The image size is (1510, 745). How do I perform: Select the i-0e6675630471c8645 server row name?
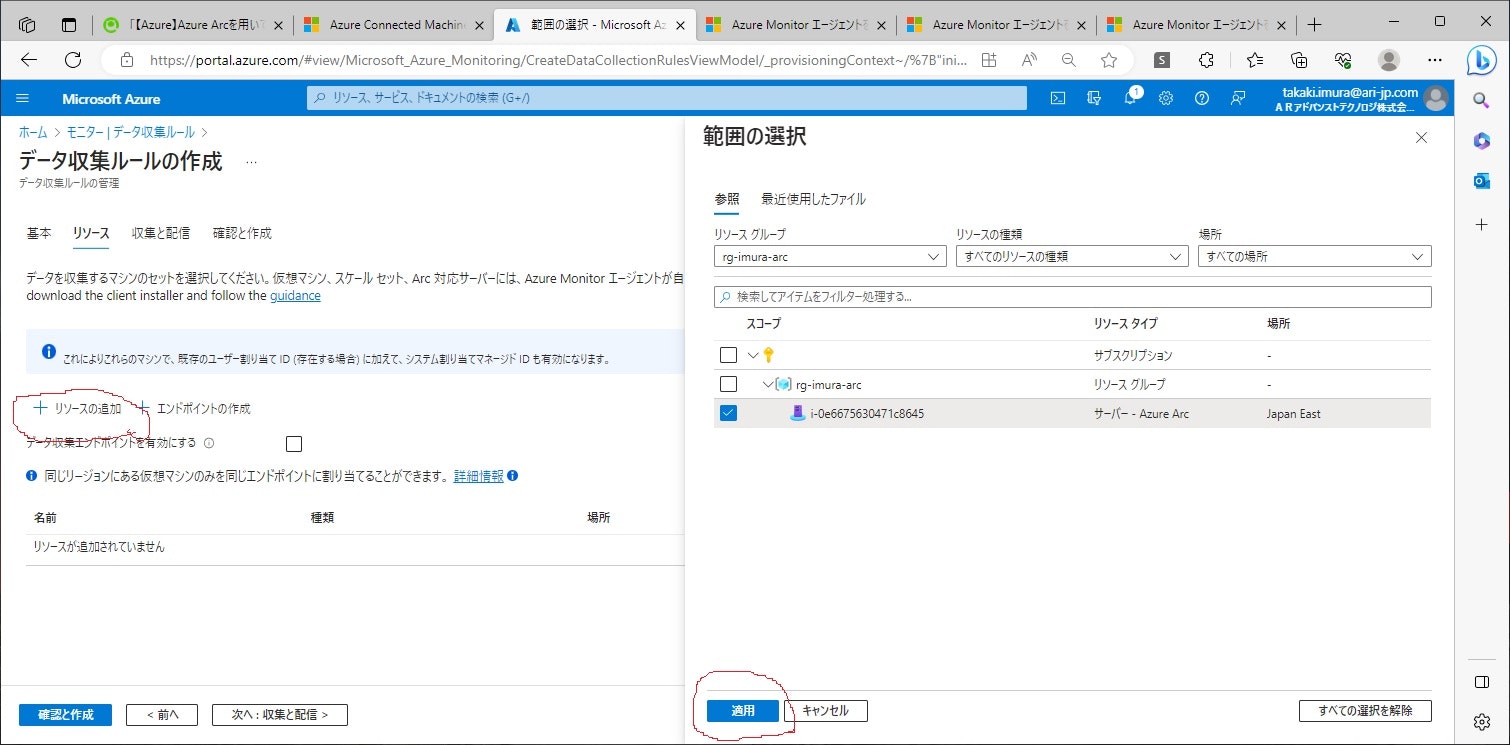pyautogui.click(x=867, y=414)
